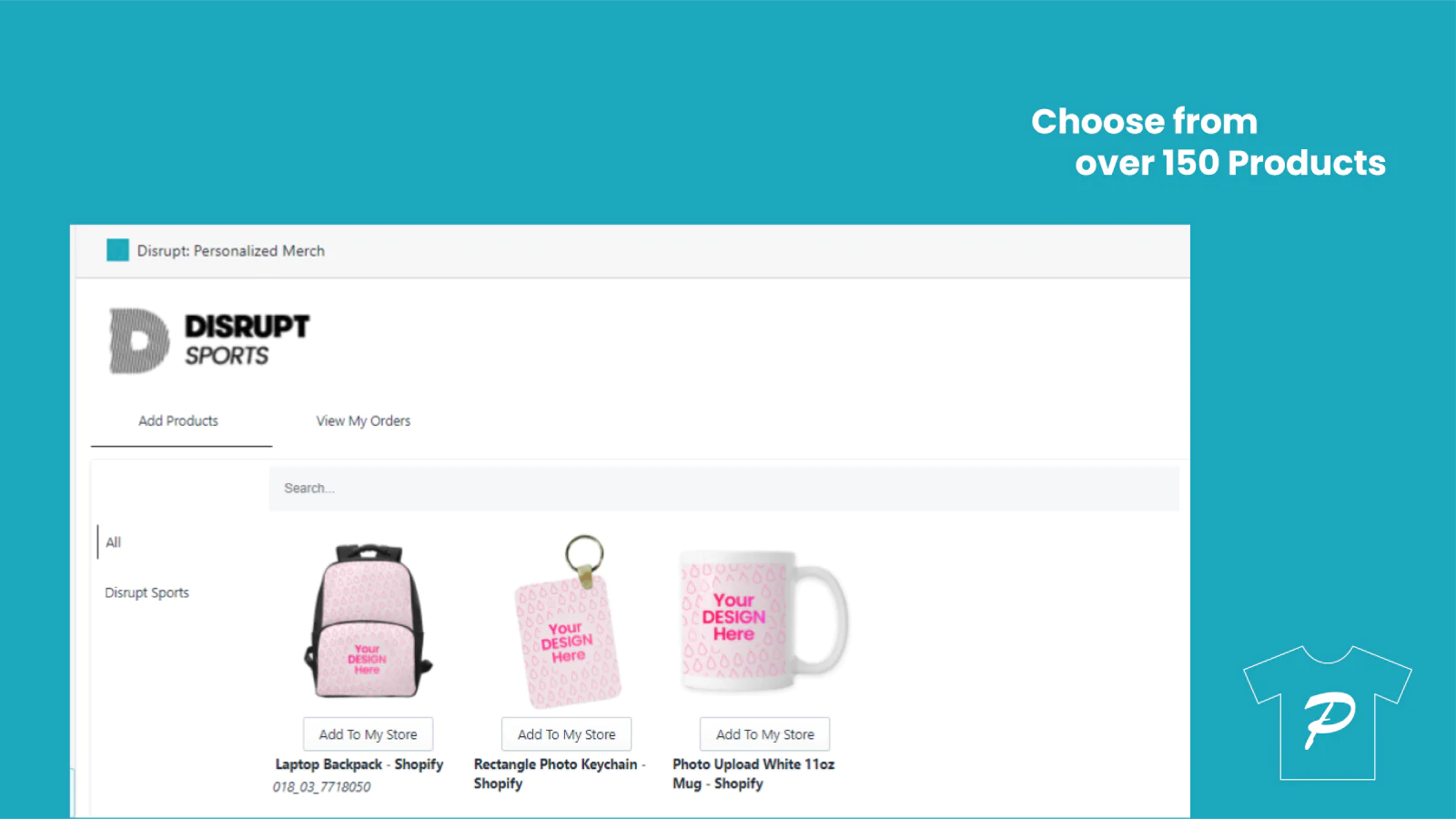Add the Laptop Backpack to my store

[368, 734]
